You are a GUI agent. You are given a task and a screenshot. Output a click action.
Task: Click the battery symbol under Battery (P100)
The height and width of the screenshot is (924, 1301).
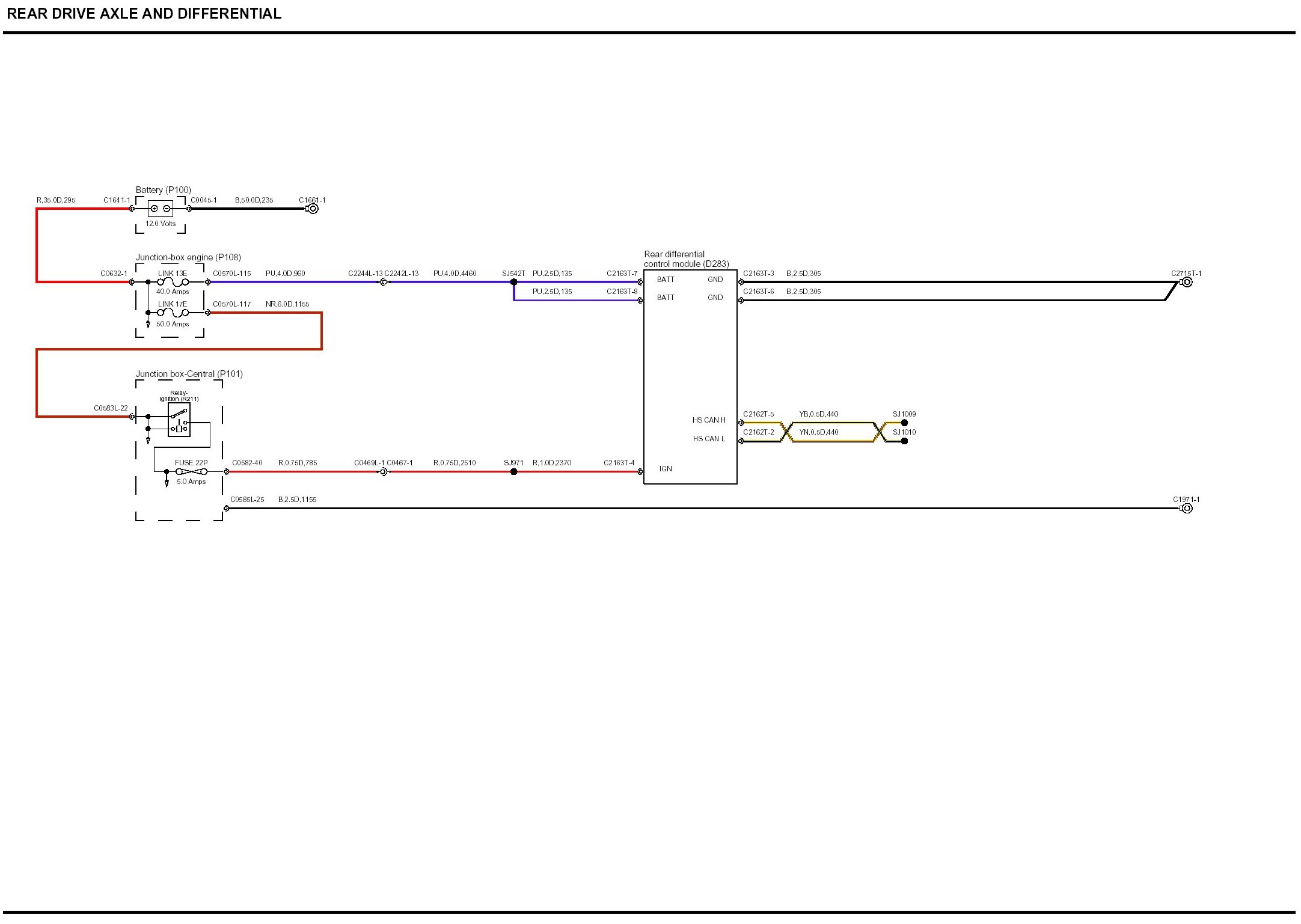[160, 209]
